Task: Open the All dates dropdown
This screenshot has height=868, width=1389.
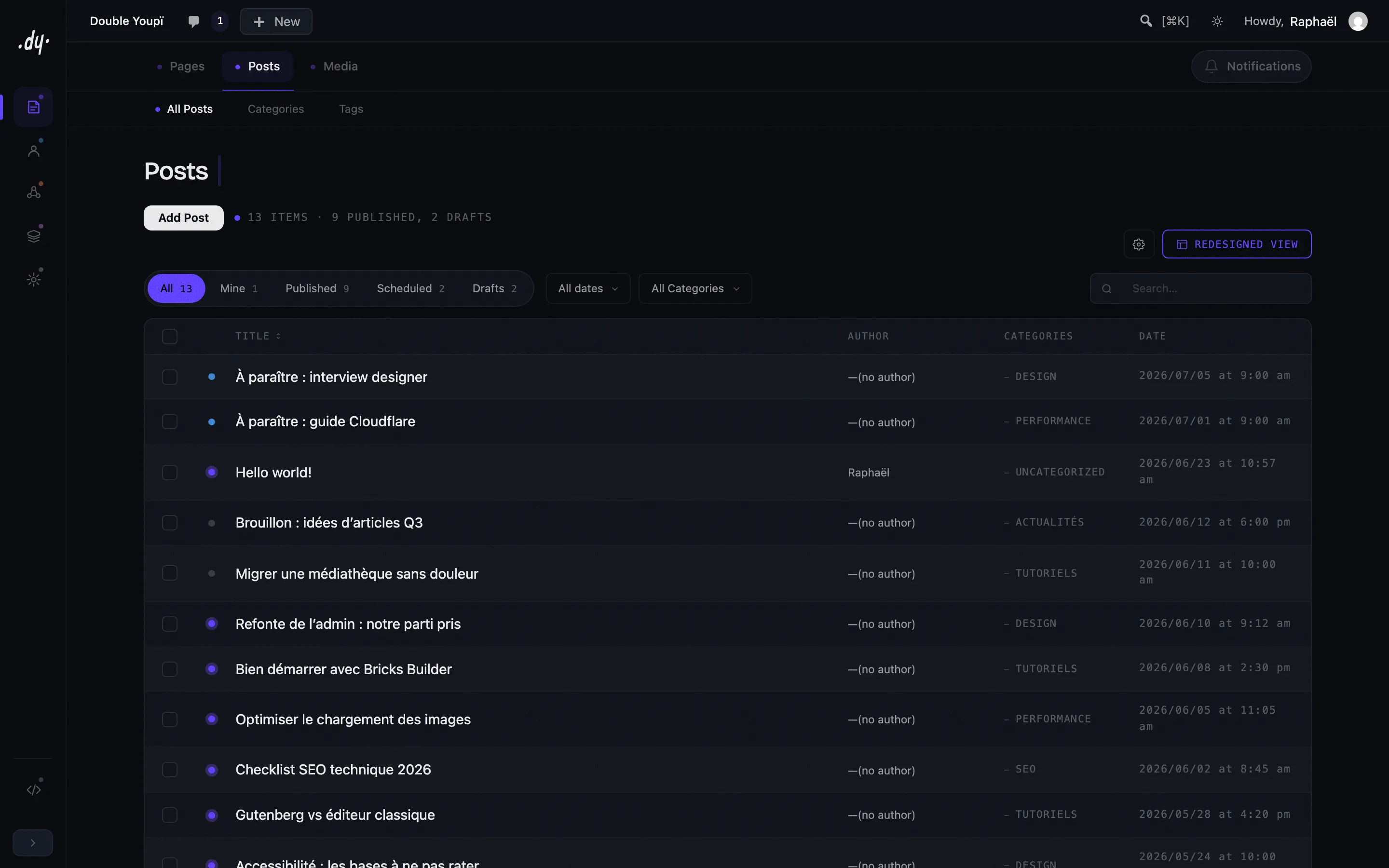Action: [588, 288]
